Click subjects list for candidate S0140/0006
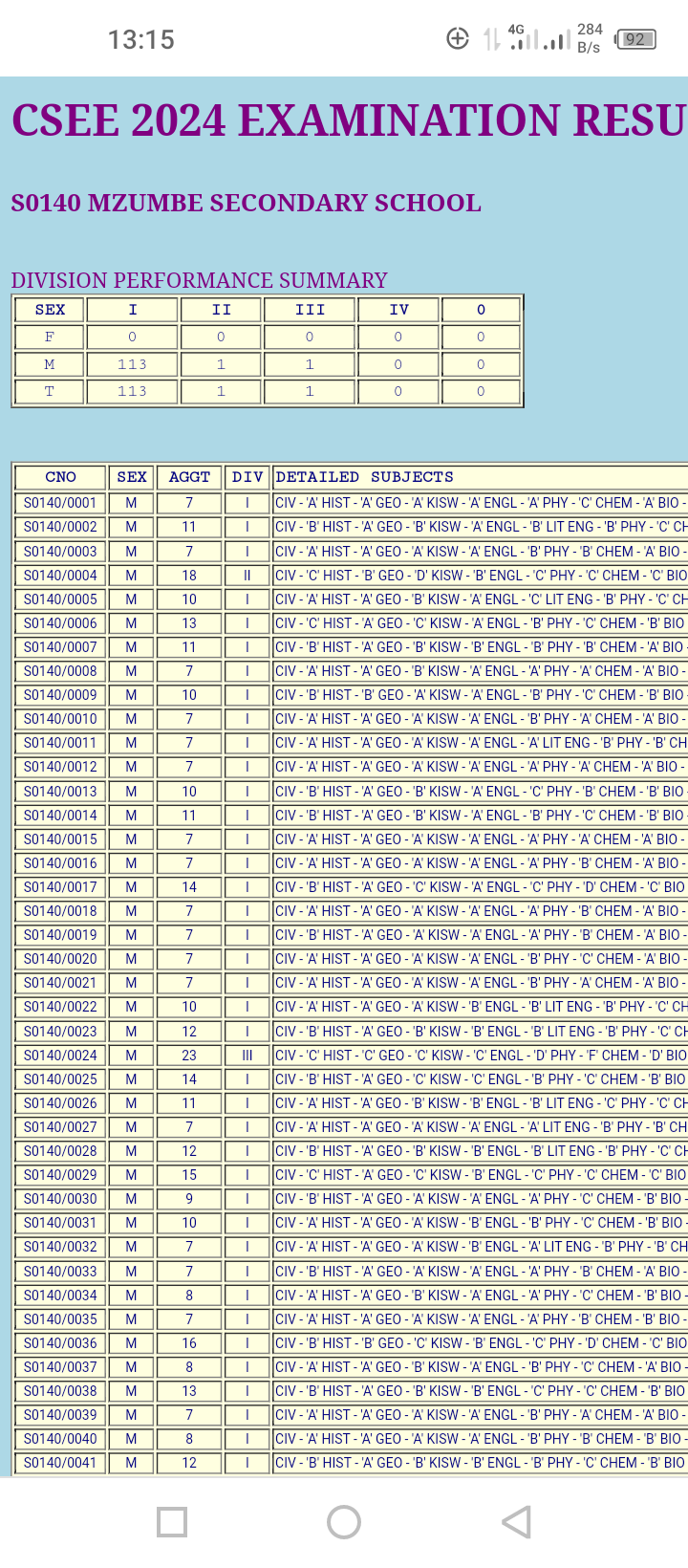The width and height of the screenshot is (688, 1568). point(480,623)
